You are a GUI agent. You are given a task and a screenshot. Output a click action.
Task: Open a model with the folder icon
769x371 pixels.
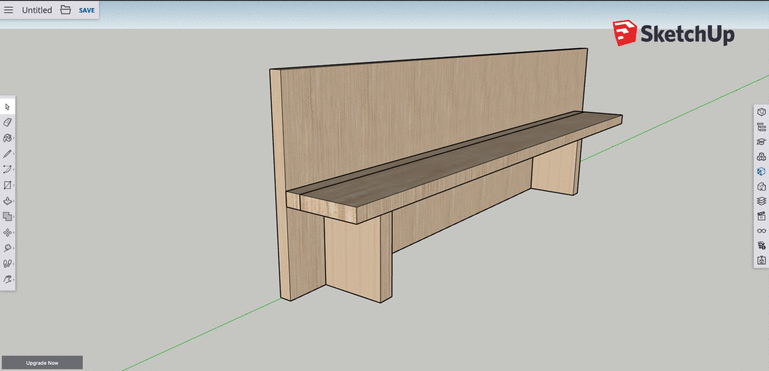click(x=65, y=10)
